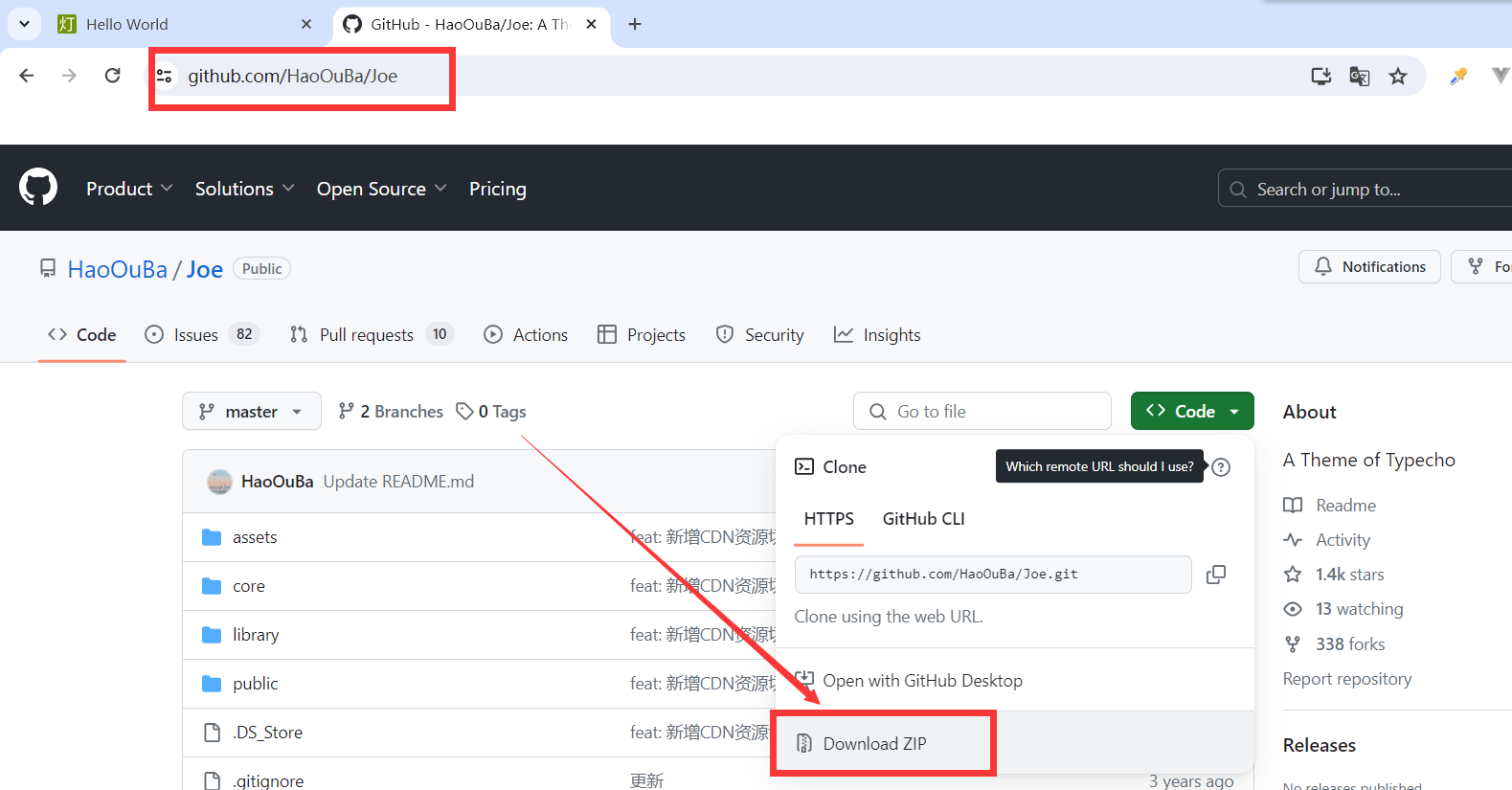Viewport: 1512px width, 790px height.
Task: Click the GitHub logo in header
Action: pos(38,187)
